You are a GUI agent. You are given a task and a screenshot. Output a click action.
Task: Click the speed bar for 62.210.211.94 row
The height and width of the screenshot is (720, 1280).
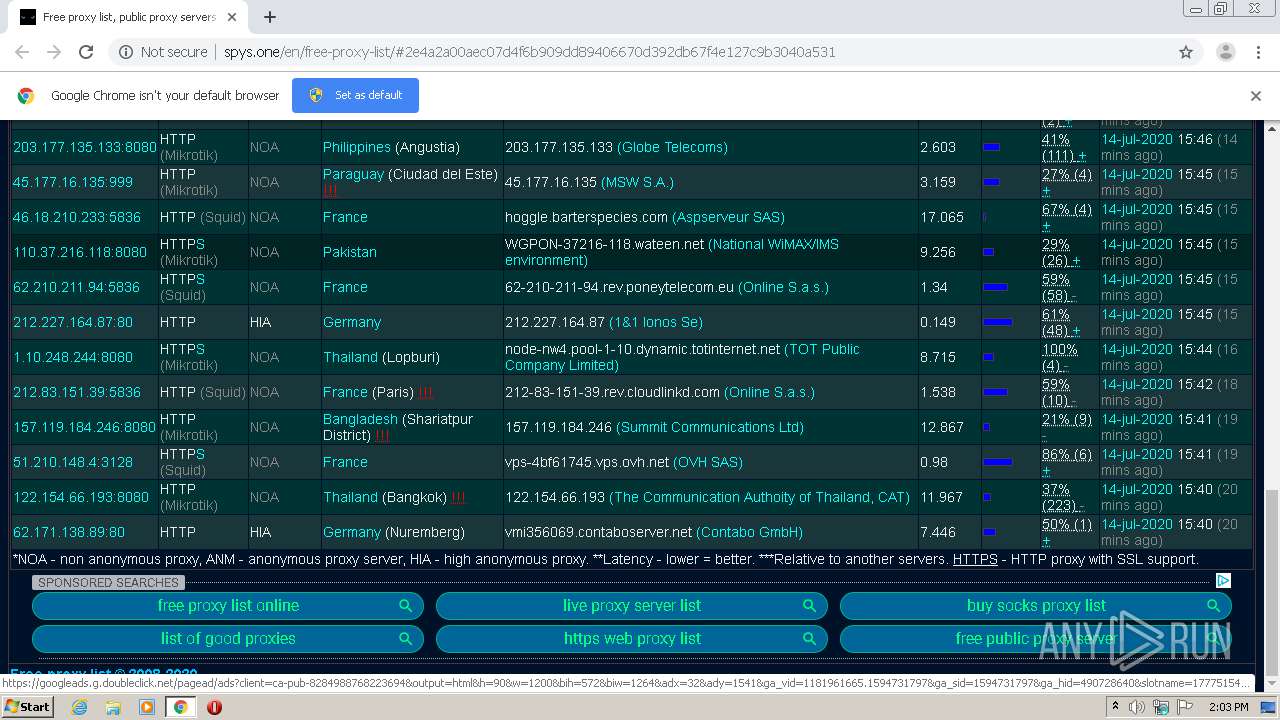995,287
